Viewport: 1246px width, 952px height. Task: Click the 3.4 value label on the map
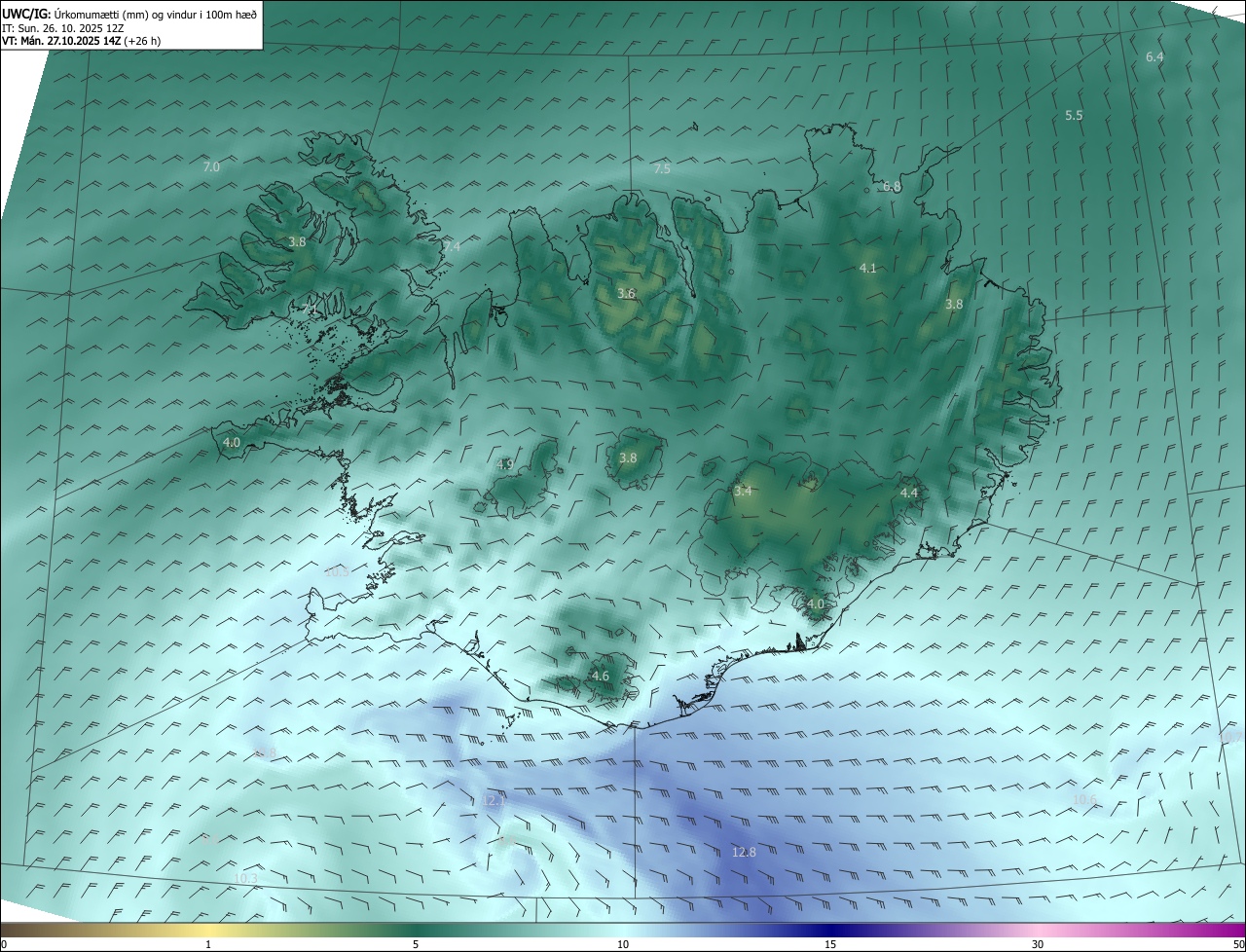click(743, 492)
